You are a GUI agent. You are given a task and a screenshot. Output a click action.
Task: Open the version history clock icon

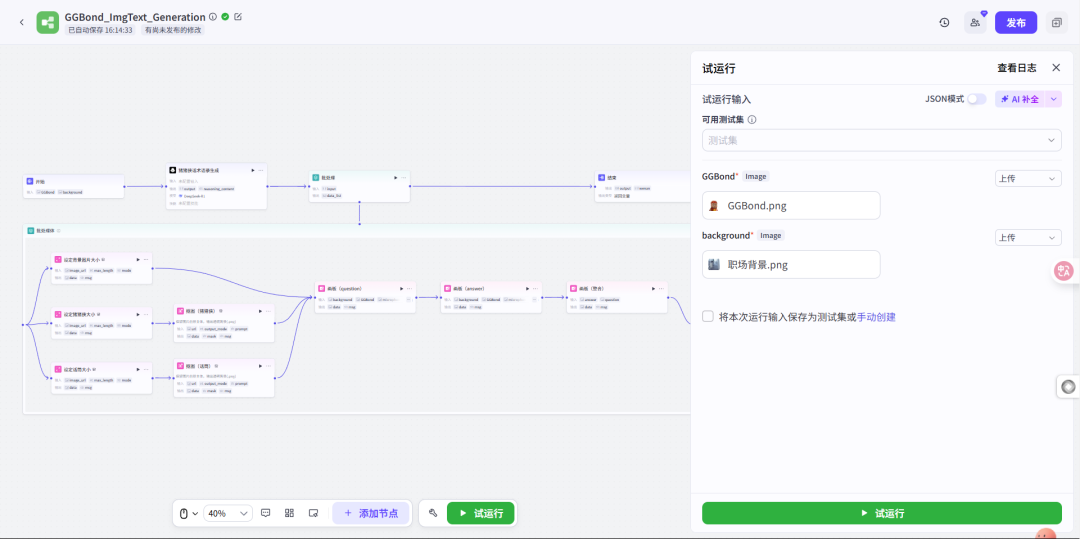944,23
